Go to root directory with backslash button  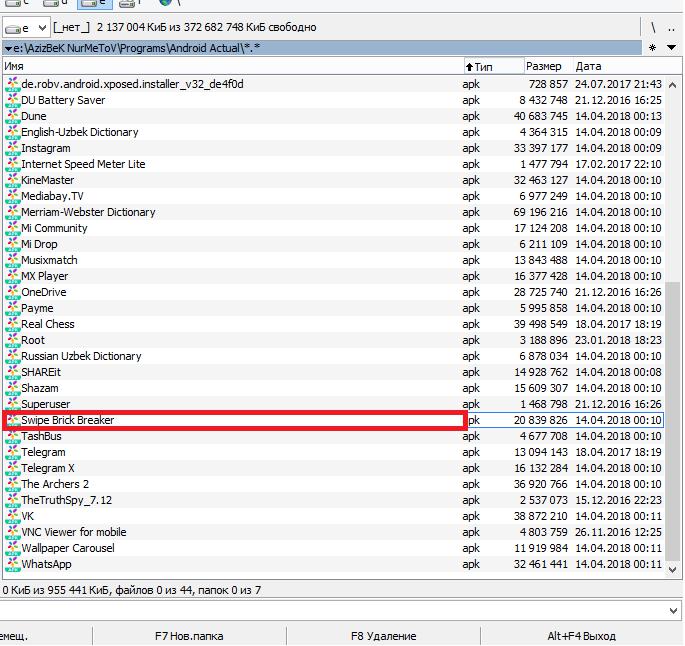pos(653,28)
